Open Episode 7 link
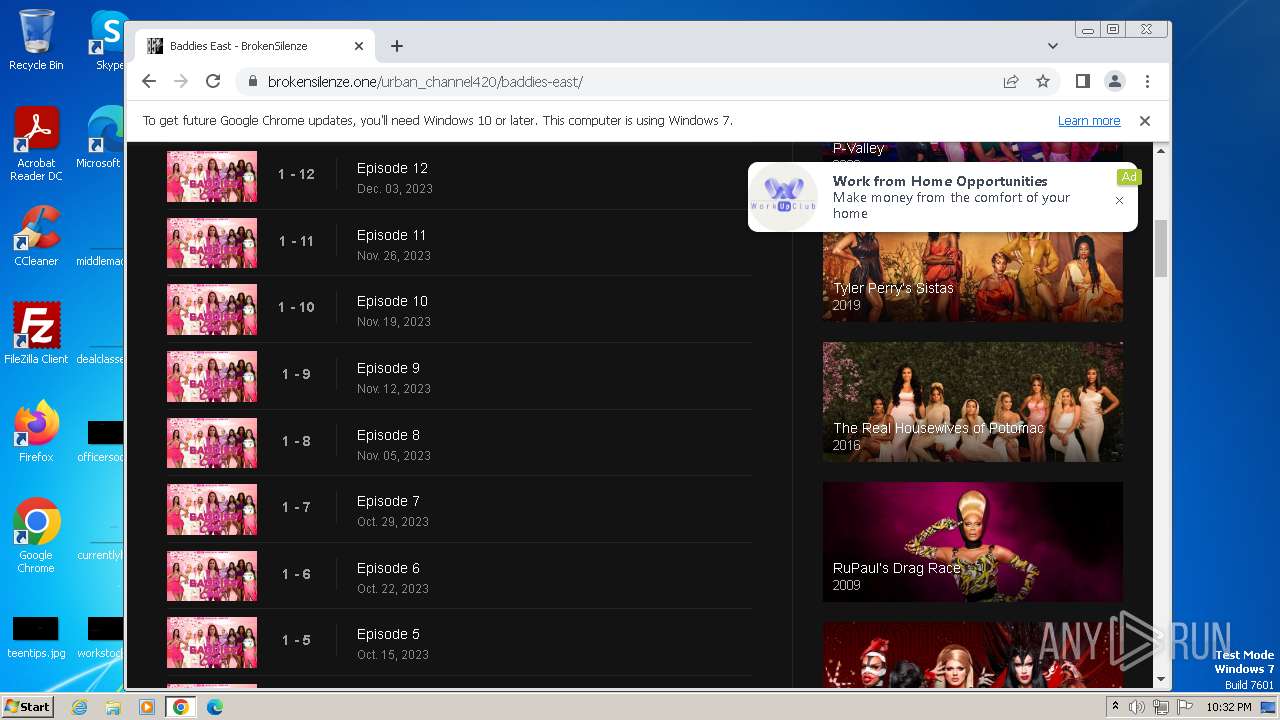1280x720 pixels. point(388,501)
